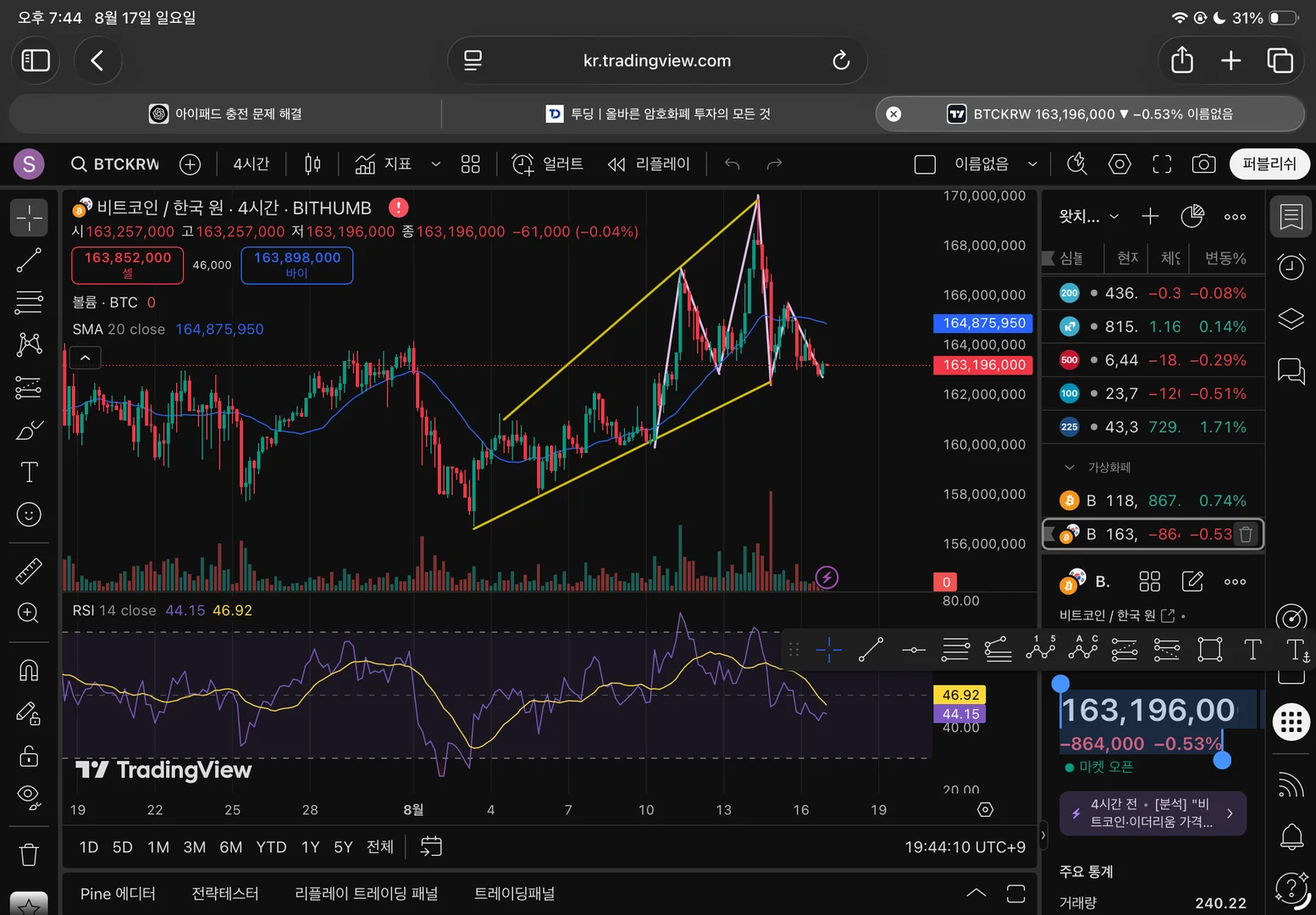
Task: Take a chart snapshot with camera icon
Action: [x=1203, y=164]
